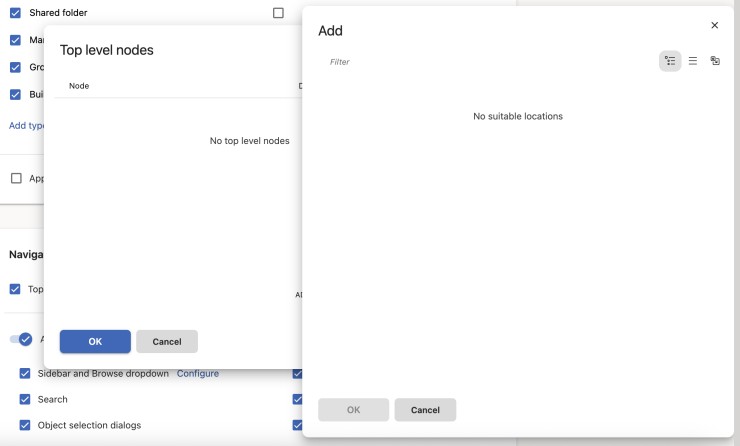740x446 pixels.
Task: Cancel the Add dialog
Action: pyautogui.click(x=425, y=410)
